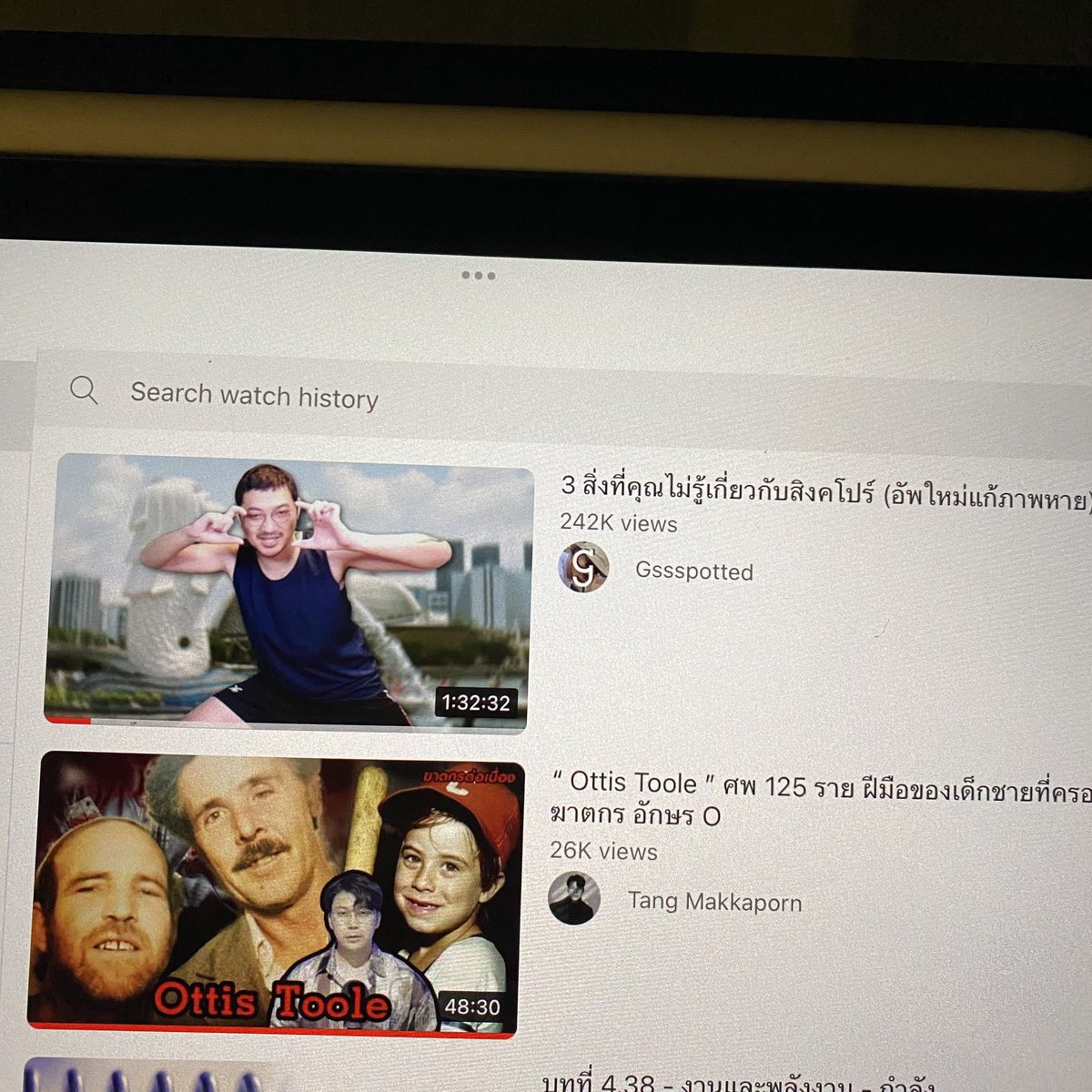Click the 242K views text
Screen dimensions: 1092x1092
point(619,523)
